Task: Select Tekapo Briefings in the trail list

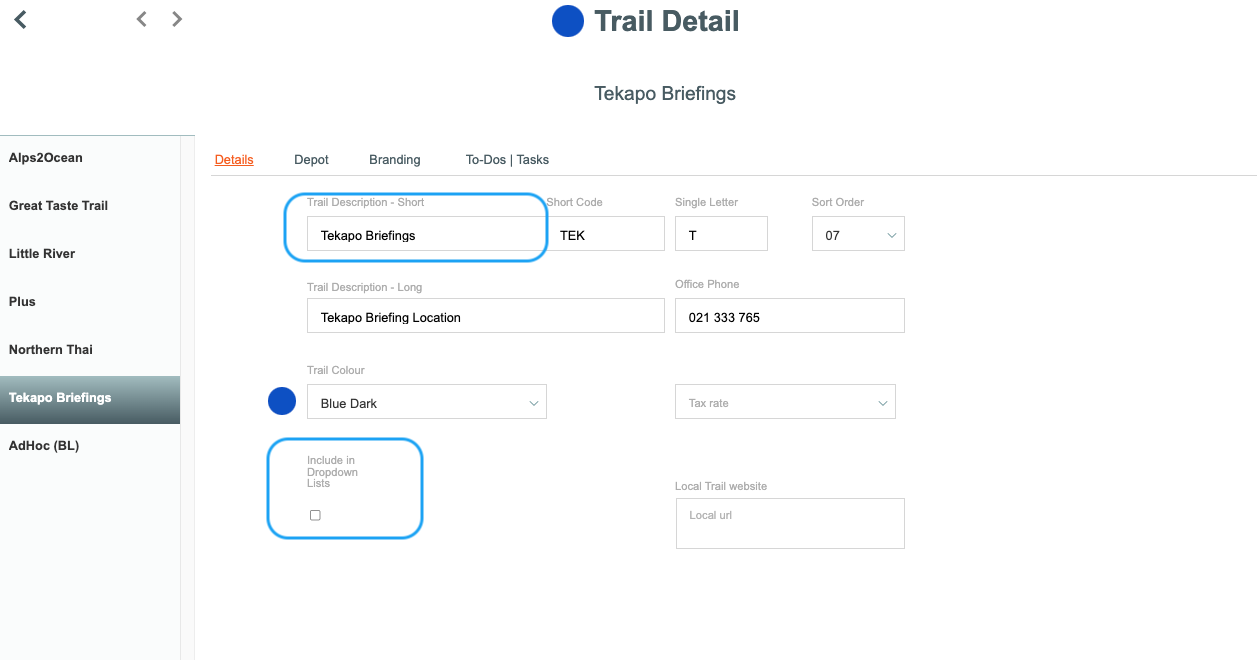Action: point(90,399)
